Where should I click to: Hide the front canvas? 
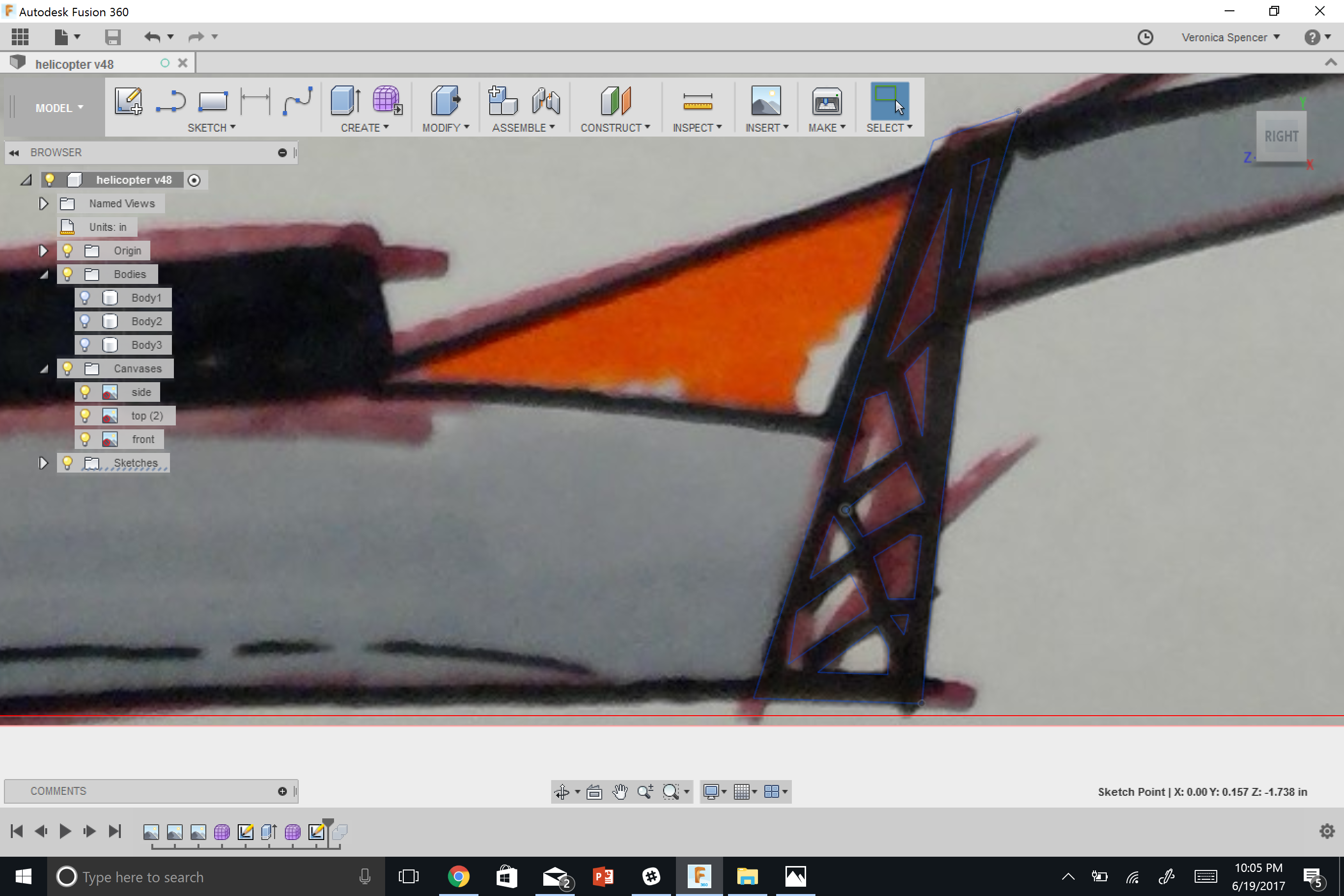click(85, 439)
